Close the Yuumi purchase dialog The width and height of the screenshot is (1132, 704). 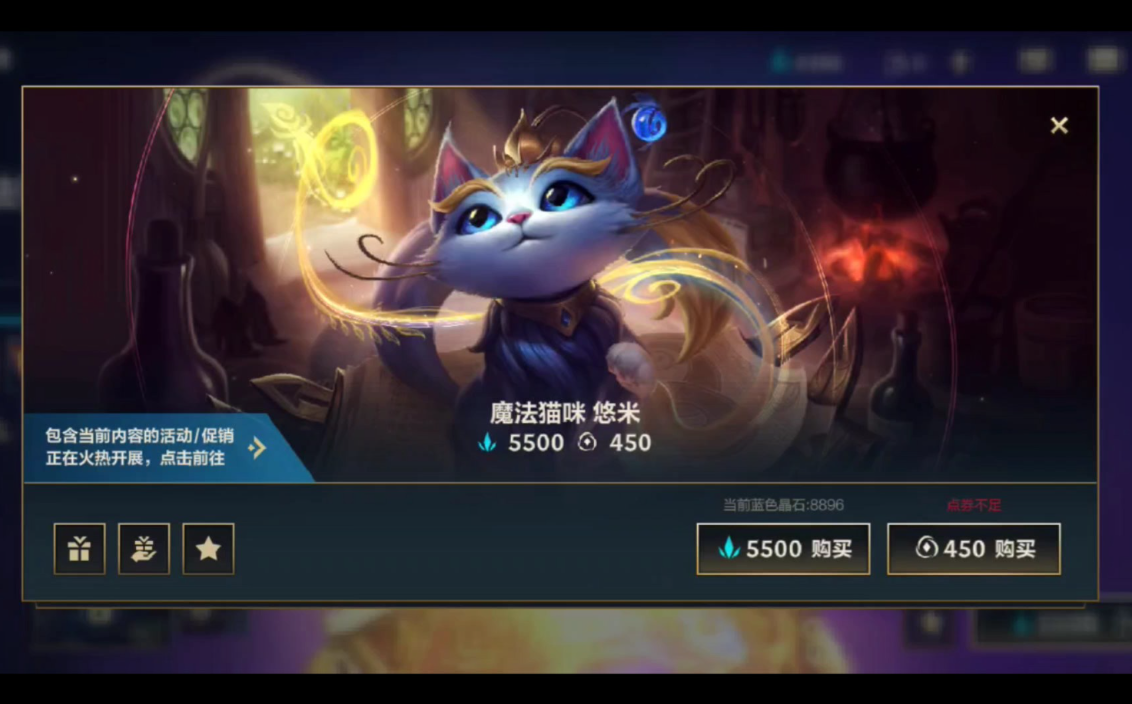tap(1059, 126)
